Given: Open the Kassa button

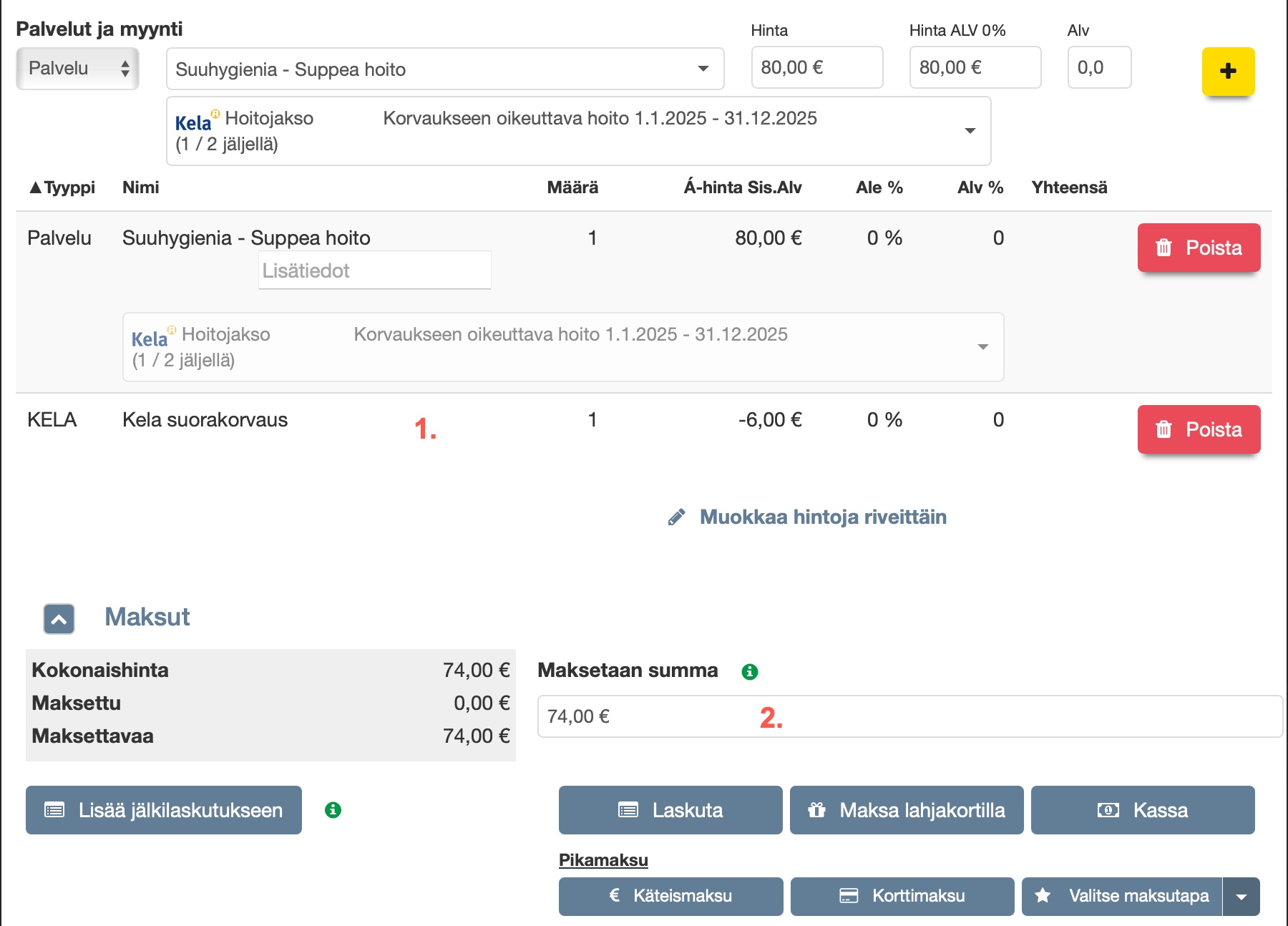Looking at the screenshot, I should [1142, 810].
